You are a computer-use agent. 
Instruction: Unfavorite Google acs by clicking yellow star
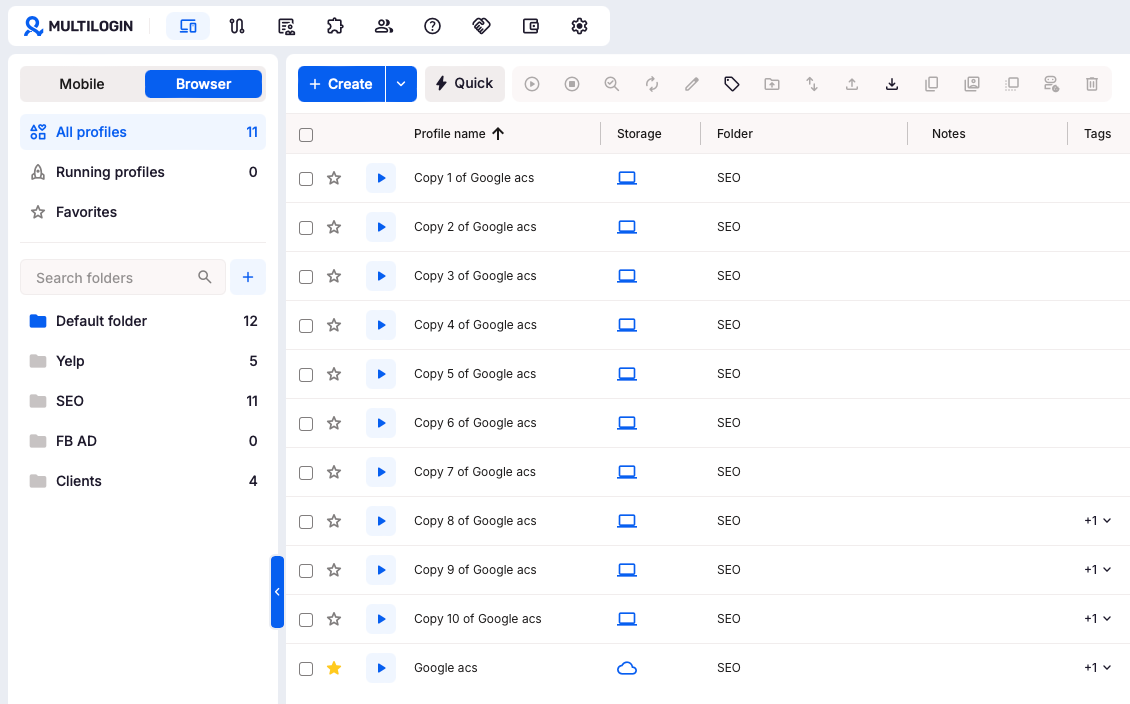pos(334,668)
